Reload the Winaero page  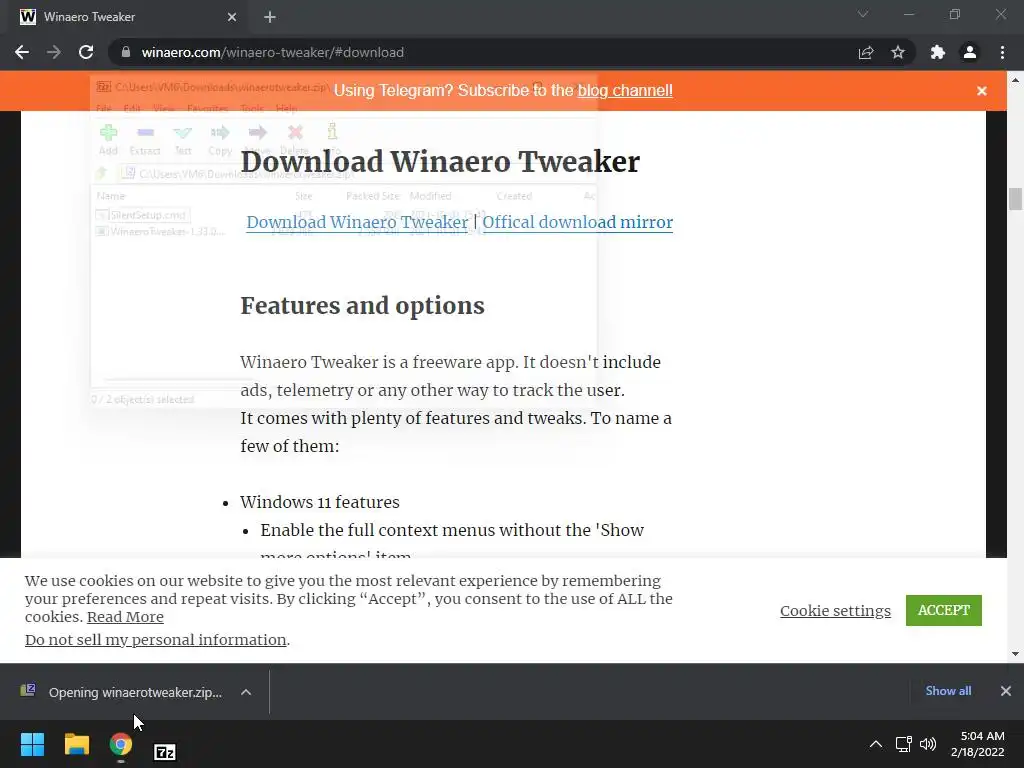pyautogui.click(x=86, y=52)
